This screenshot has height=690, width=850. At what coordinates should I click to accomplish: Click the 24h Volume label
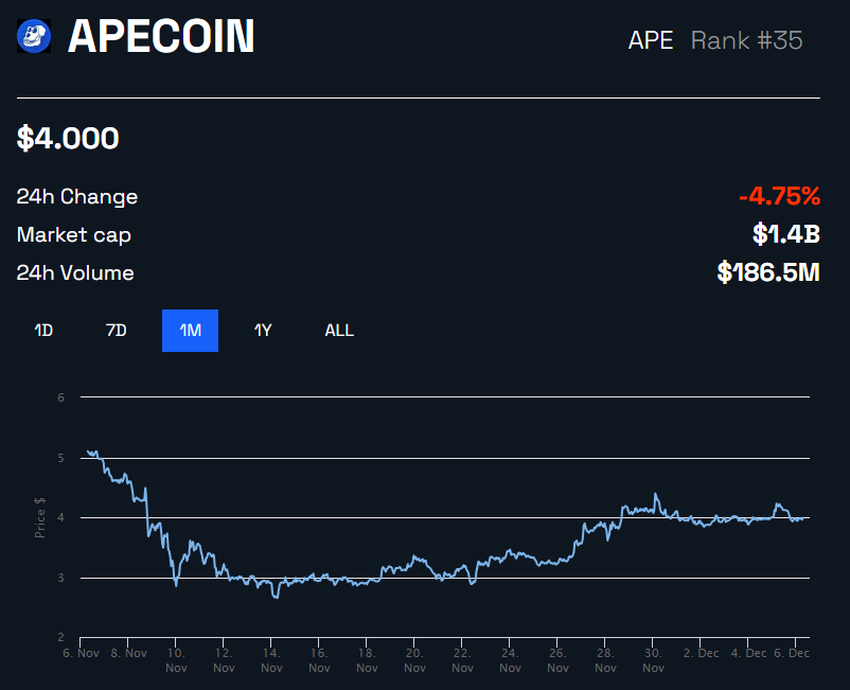75,273
